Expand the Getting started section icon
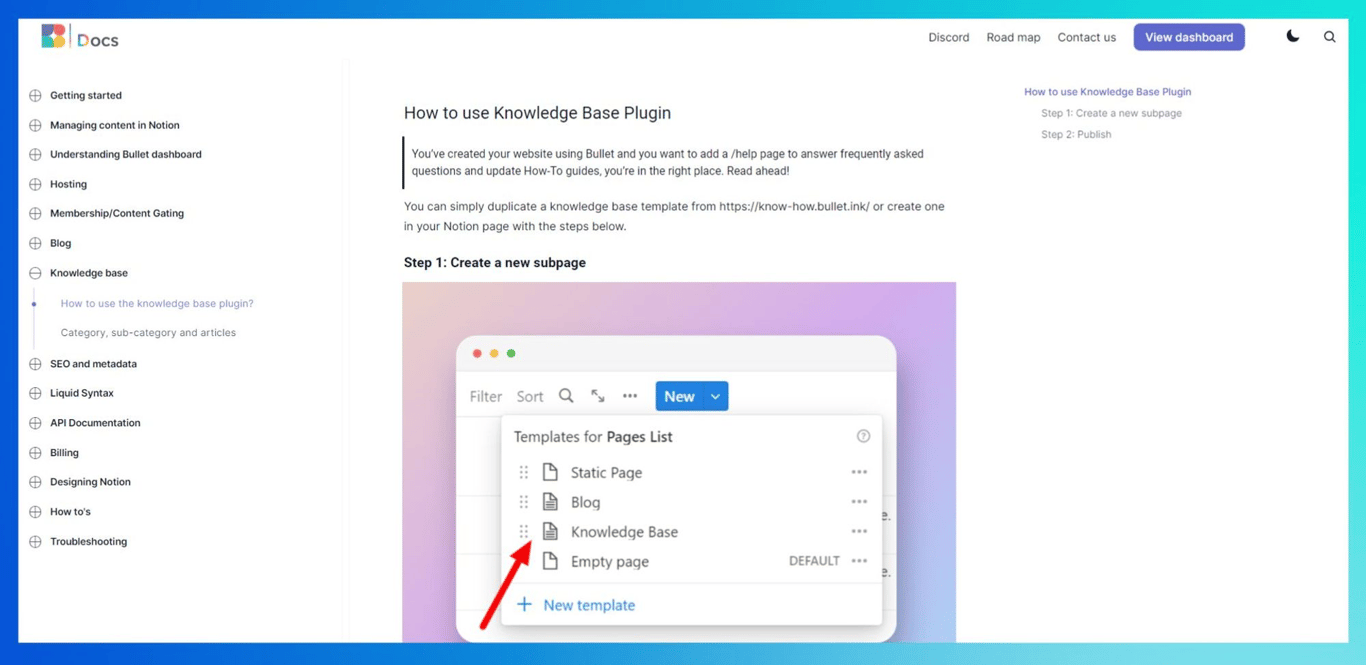This screenshot has height=665, width=1366. tap(35, 96)
